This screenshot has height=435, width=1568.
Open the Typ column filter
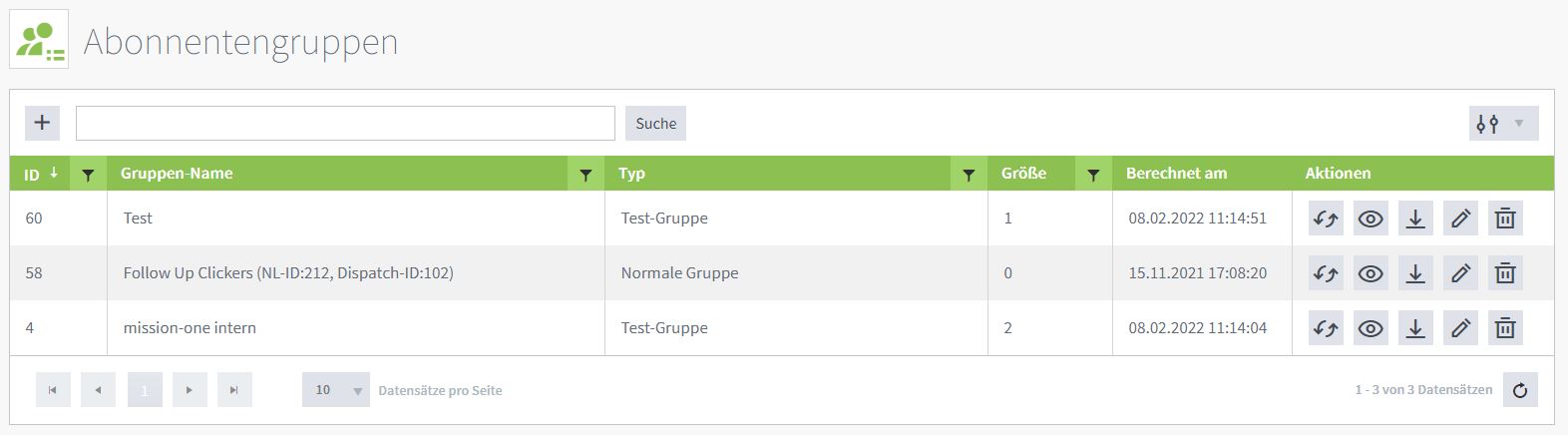pyautogui.click(x=968, y=175)
